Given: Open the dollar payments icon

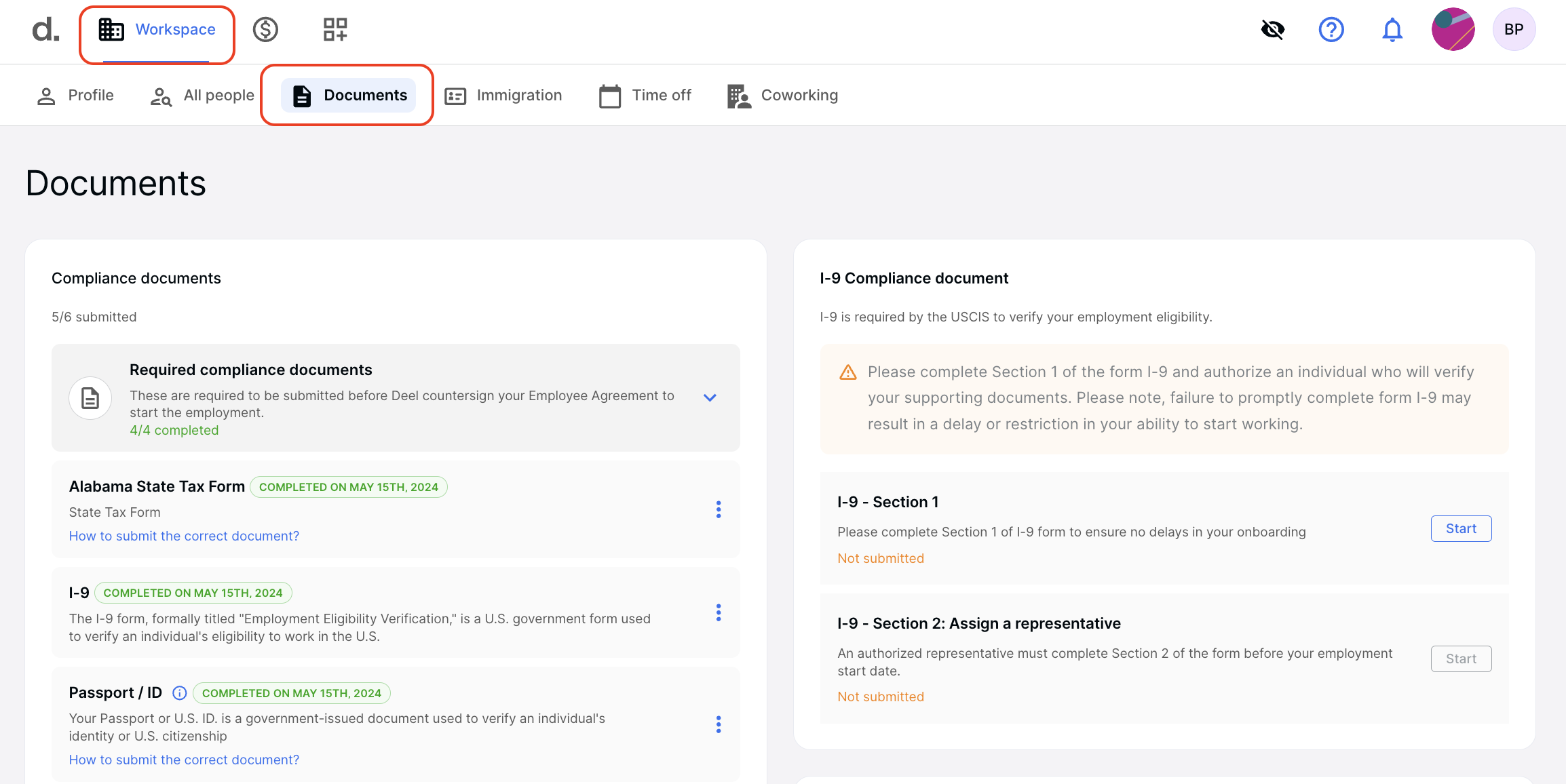Looking at the screenshot, I should coord(265,30).
